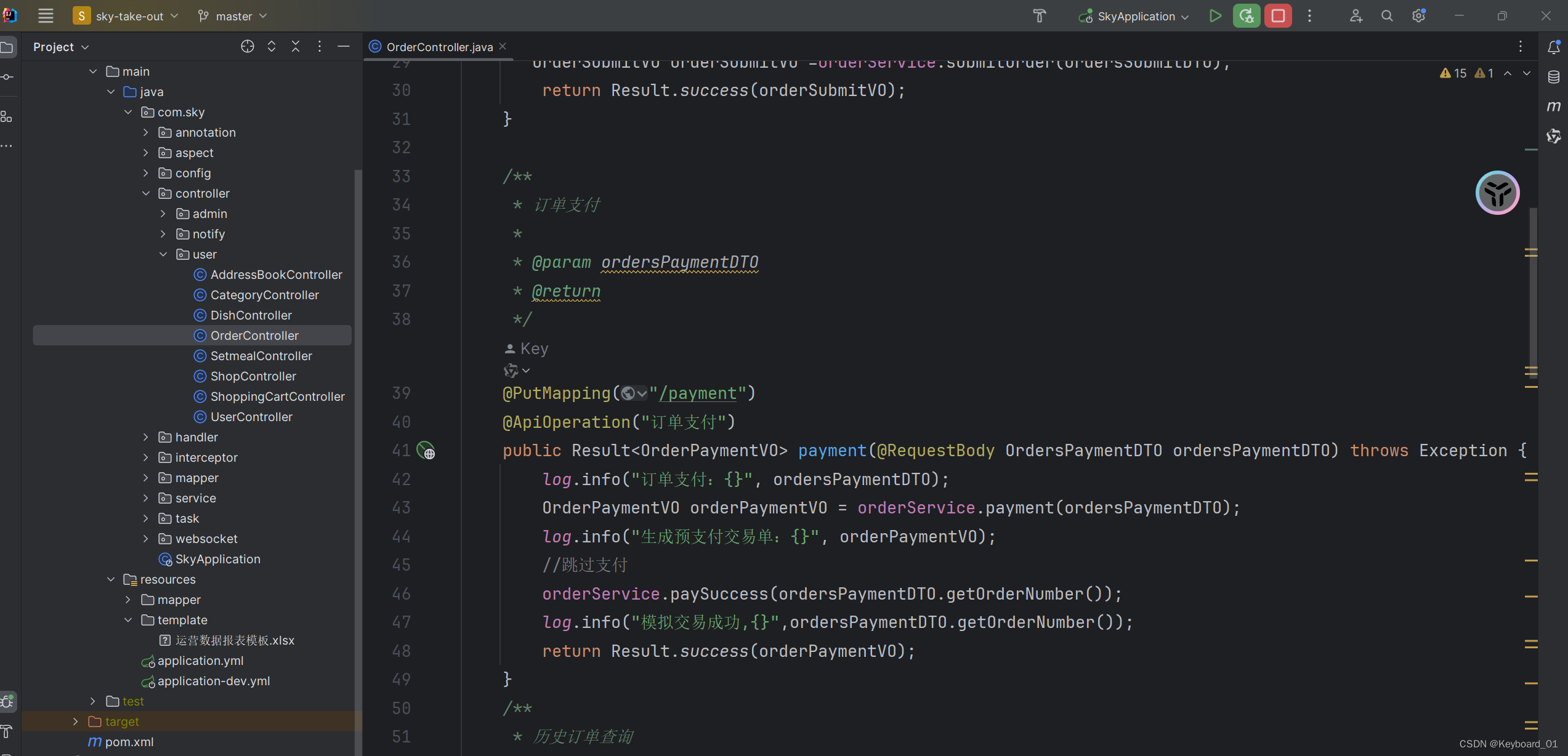Expand the service package folder
The width and height of the screenshot is (1568, 756).
(x=145, y=498)
